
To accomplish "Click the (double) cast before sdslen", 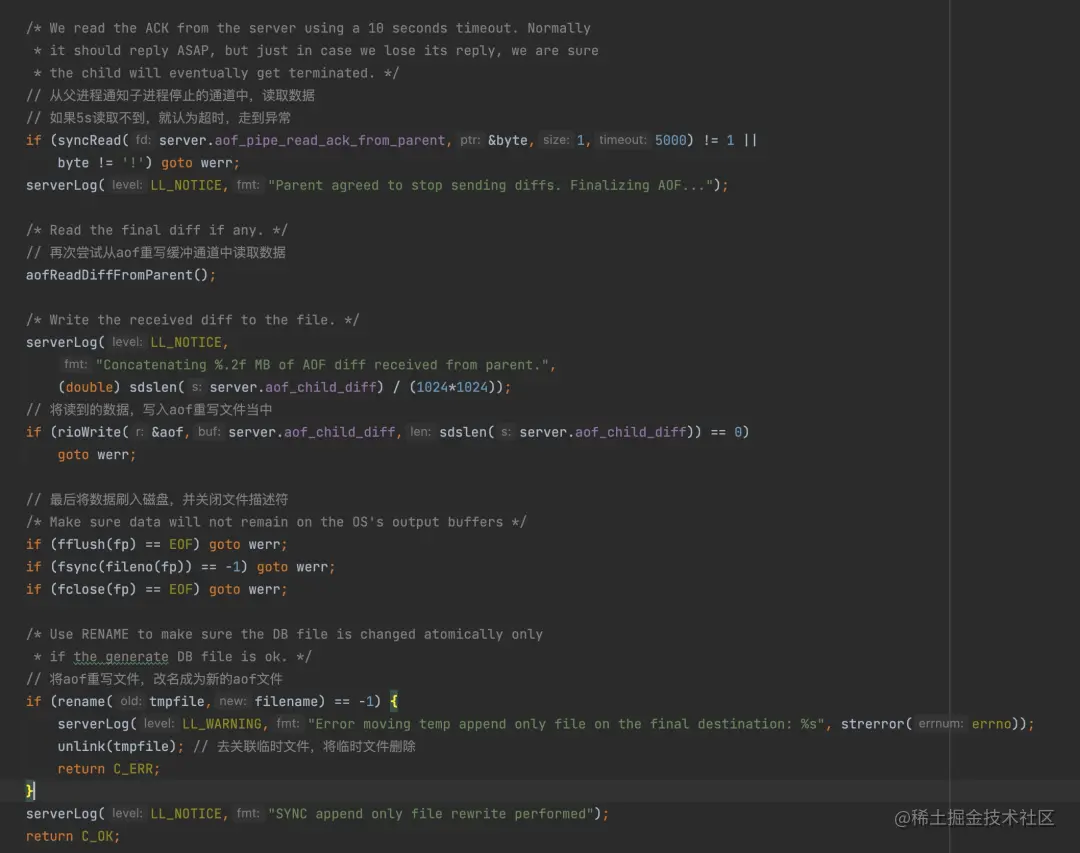I will click(89, 387).
